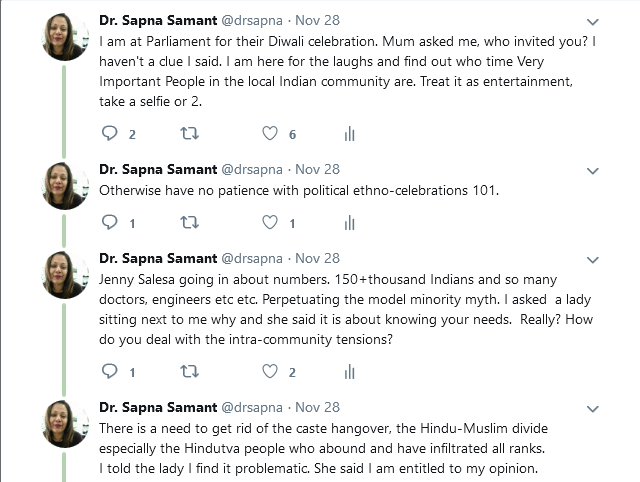Like the tweet about Parliament's Diwali celebration

(x=269, y=134)
